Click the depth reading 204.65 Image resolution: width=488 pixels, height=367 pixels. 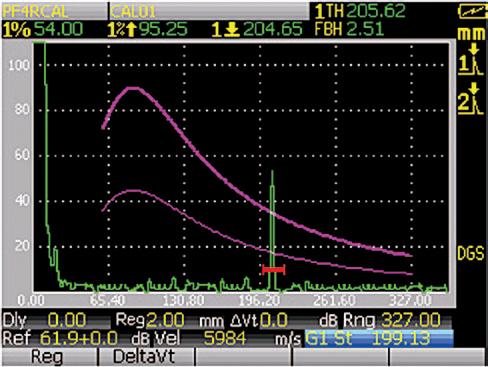tap(257, 29)
